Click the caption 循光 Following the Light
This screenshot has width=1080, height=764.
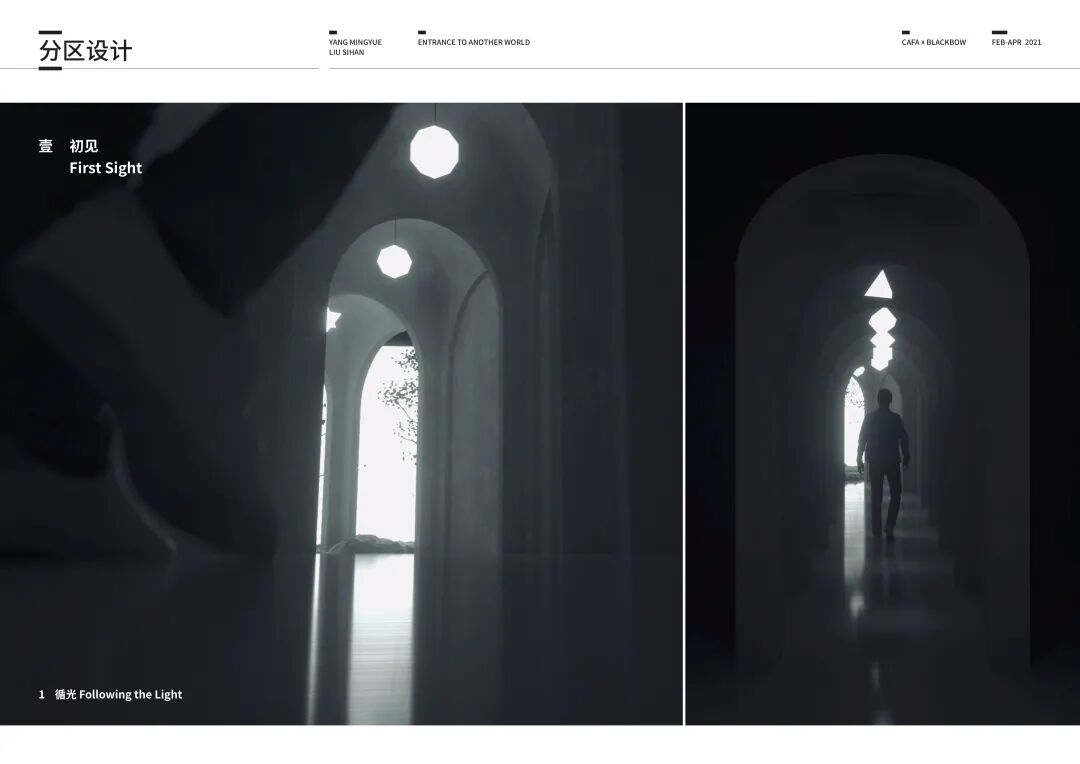(118, 694)
